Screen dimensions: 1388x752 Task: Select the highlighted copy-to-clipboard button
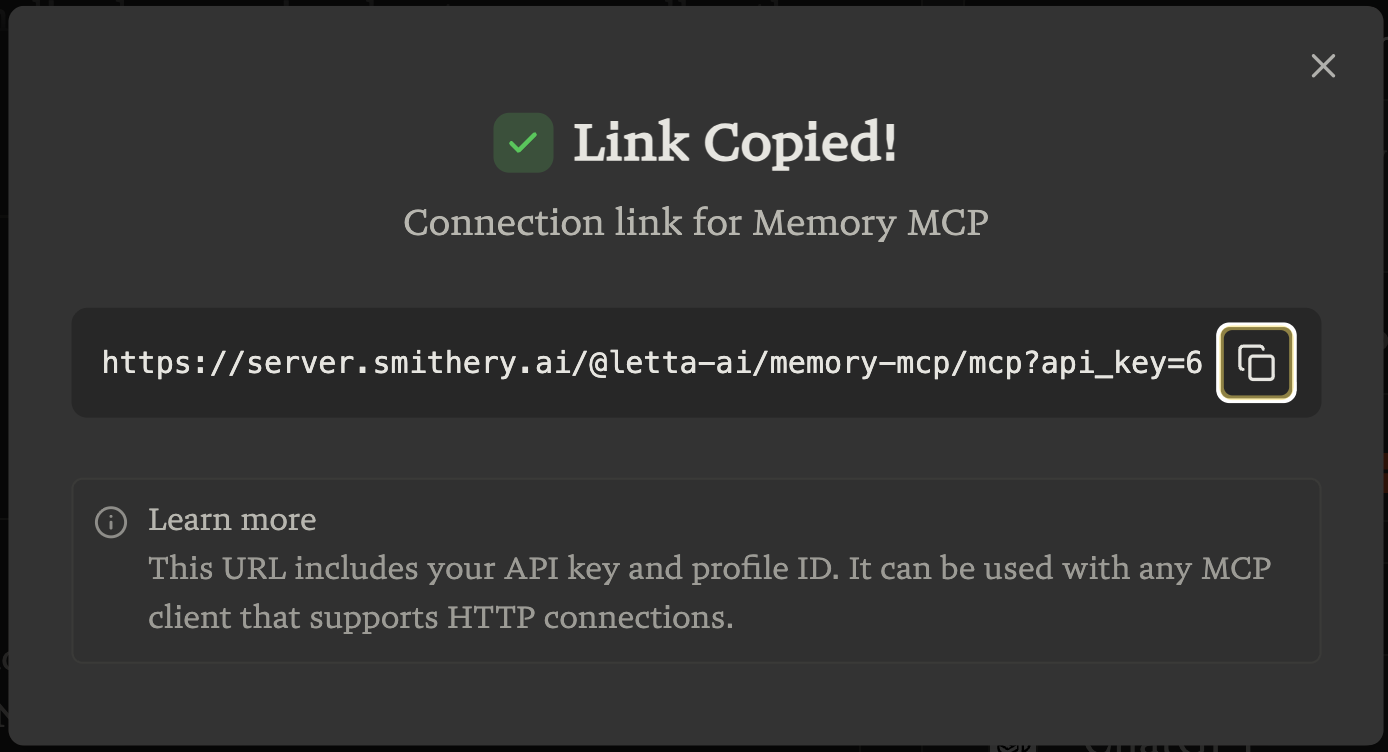(x=1256, y=362)
